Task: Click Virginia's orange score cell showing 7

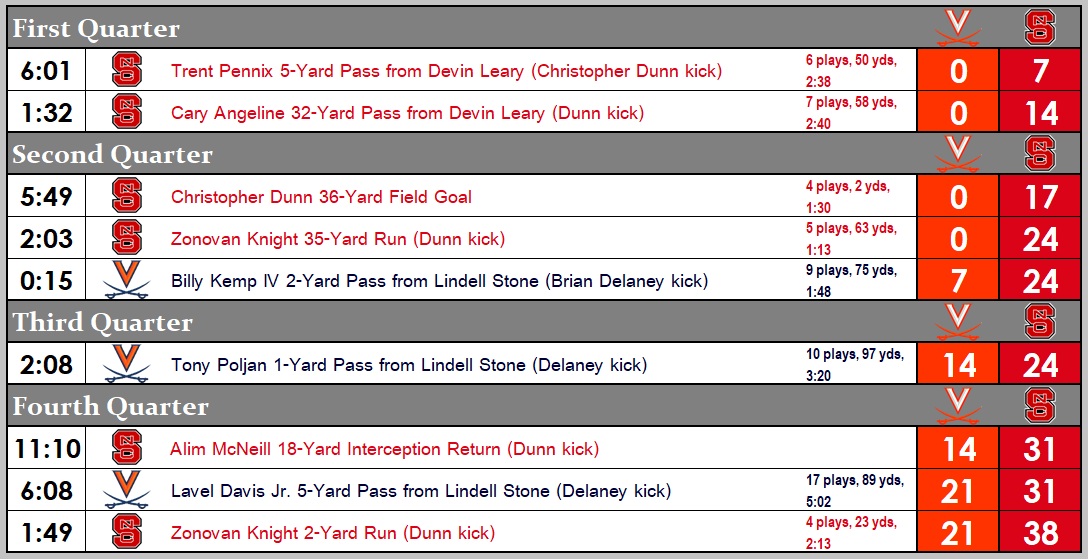Action: pos(958,281)
